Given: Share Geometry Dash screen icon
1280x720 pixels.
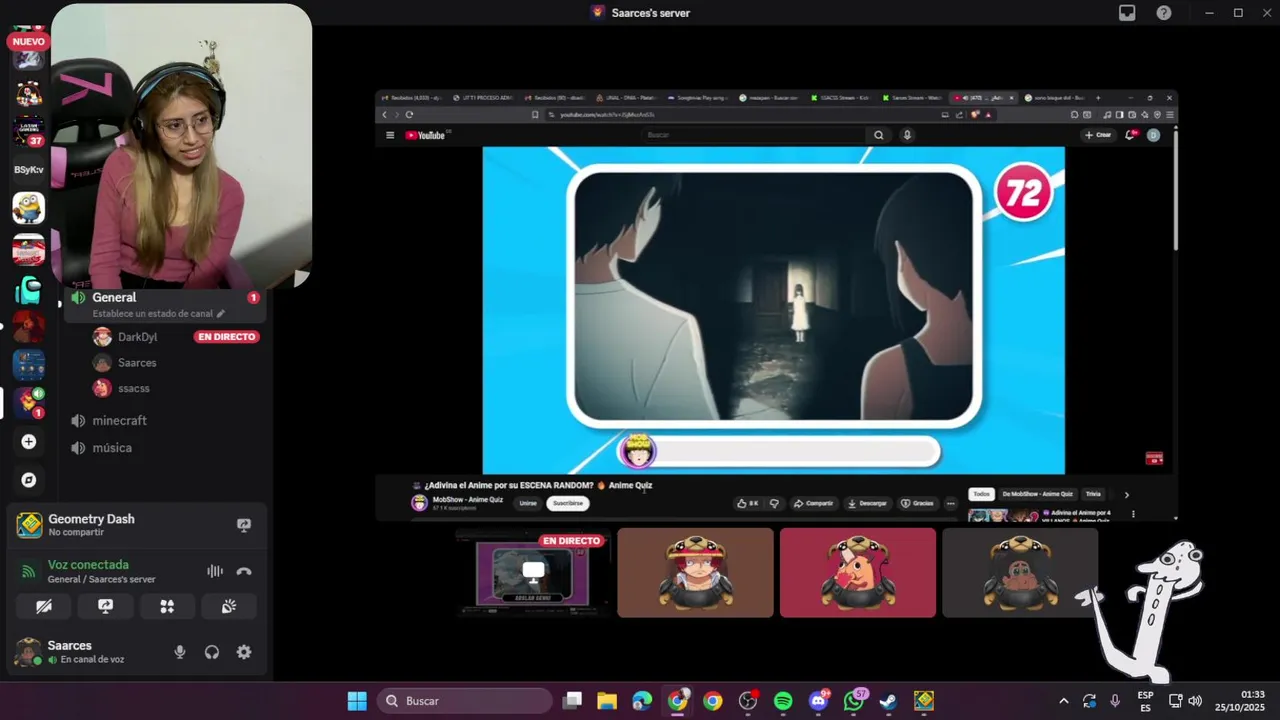Looking at the screenshot, I should 243,525.
